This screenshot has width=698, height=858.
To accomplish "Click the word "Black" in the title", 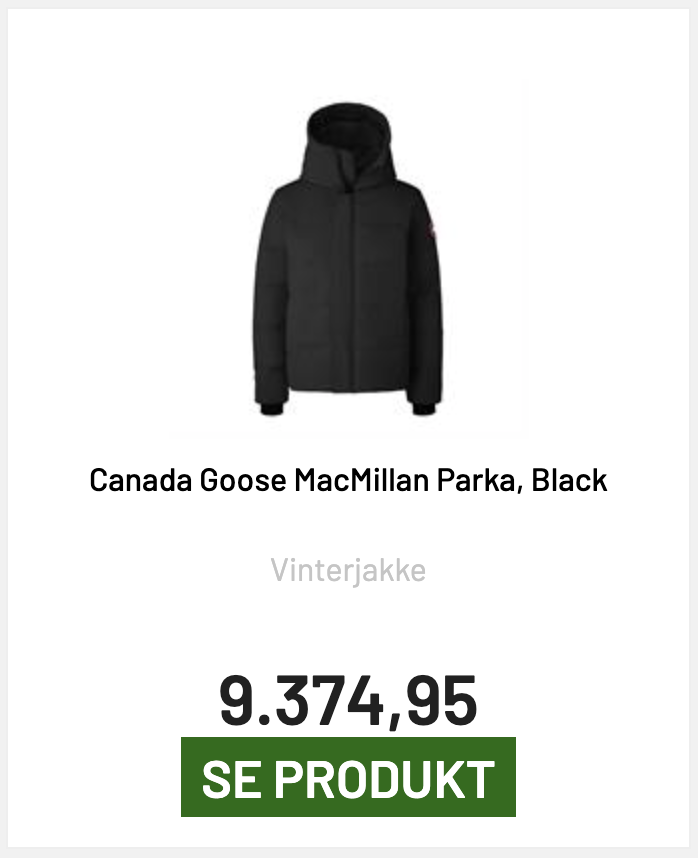I will tap(569, 480).
